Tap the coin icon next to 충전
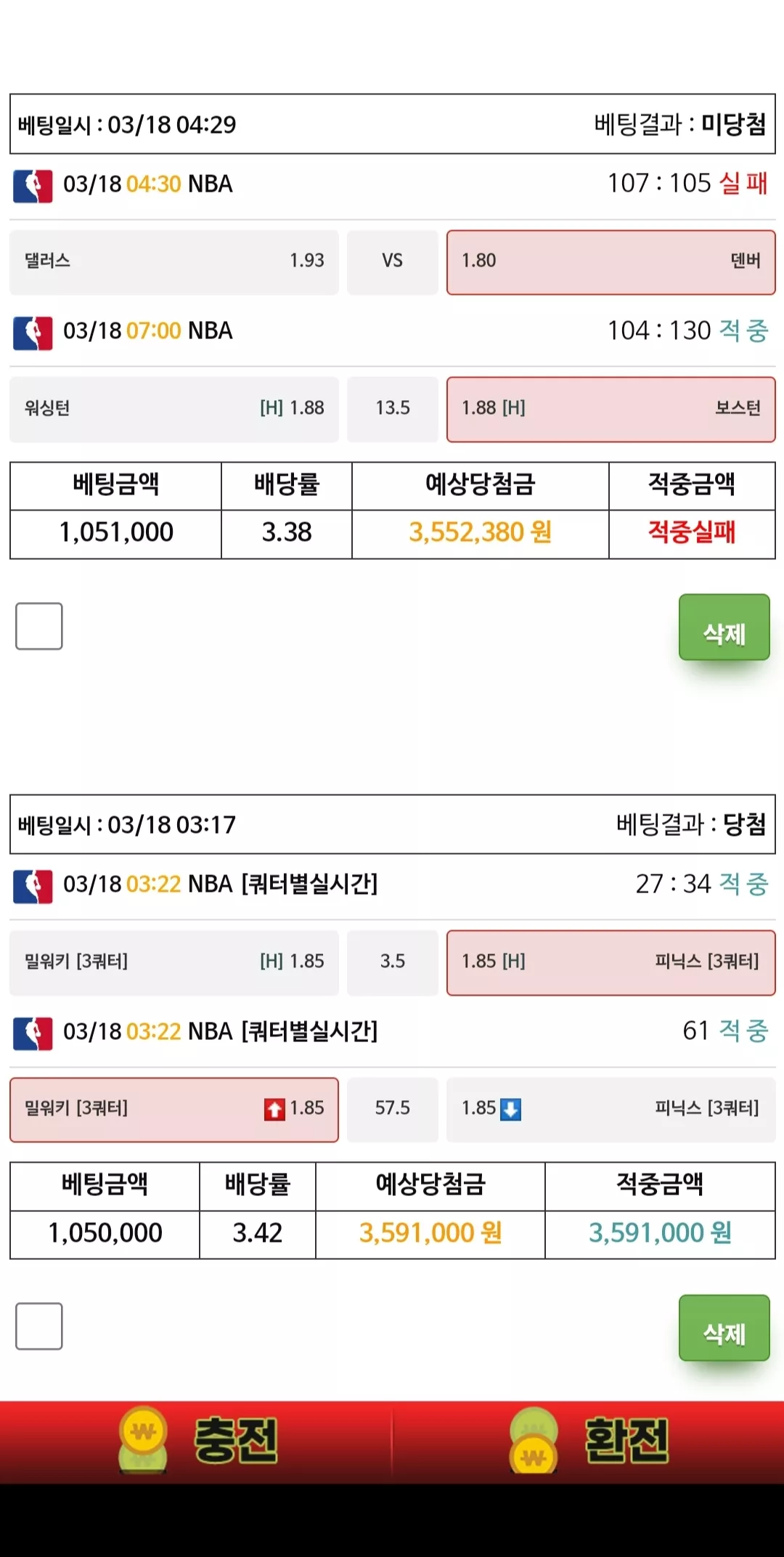The width and height of the screenshot is (784, 1557). pyautogui.click(x=143, y=1441)
